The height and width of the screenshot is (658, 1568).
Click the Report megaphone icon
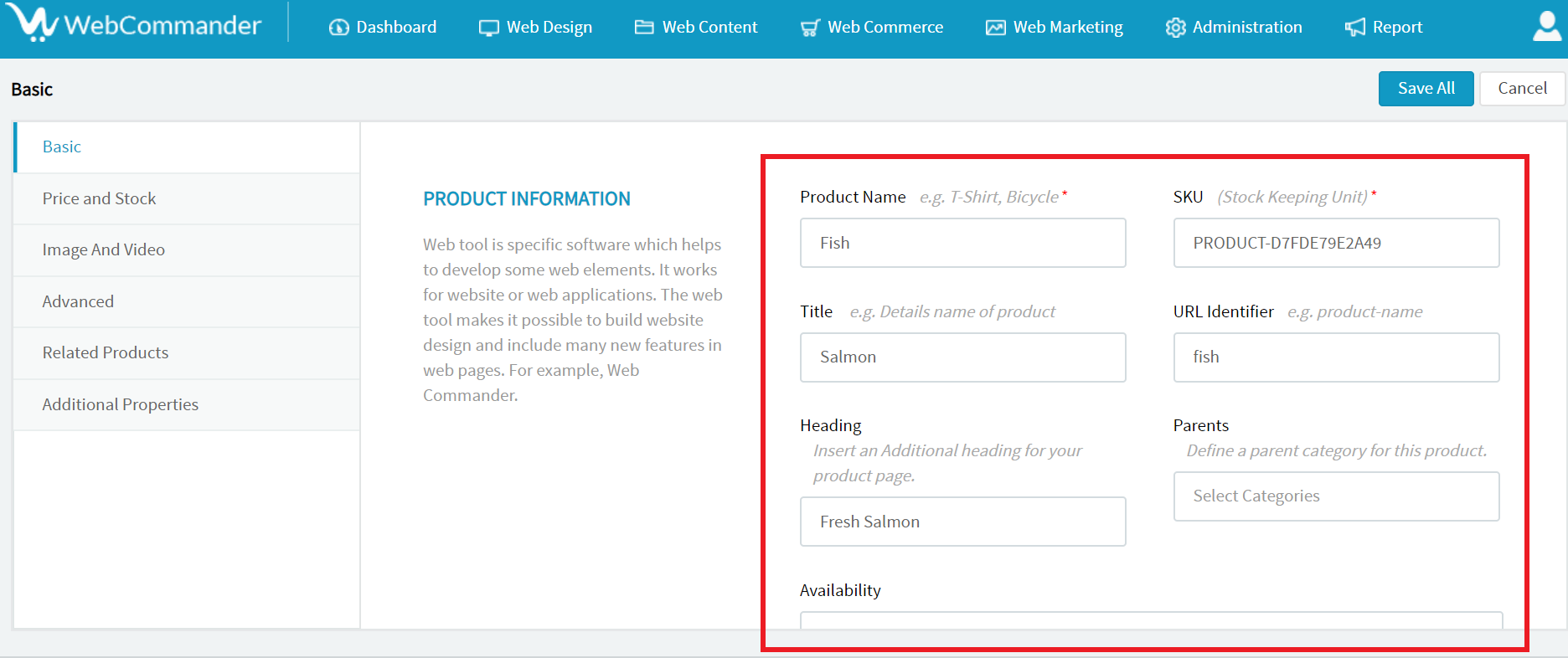1354,28
